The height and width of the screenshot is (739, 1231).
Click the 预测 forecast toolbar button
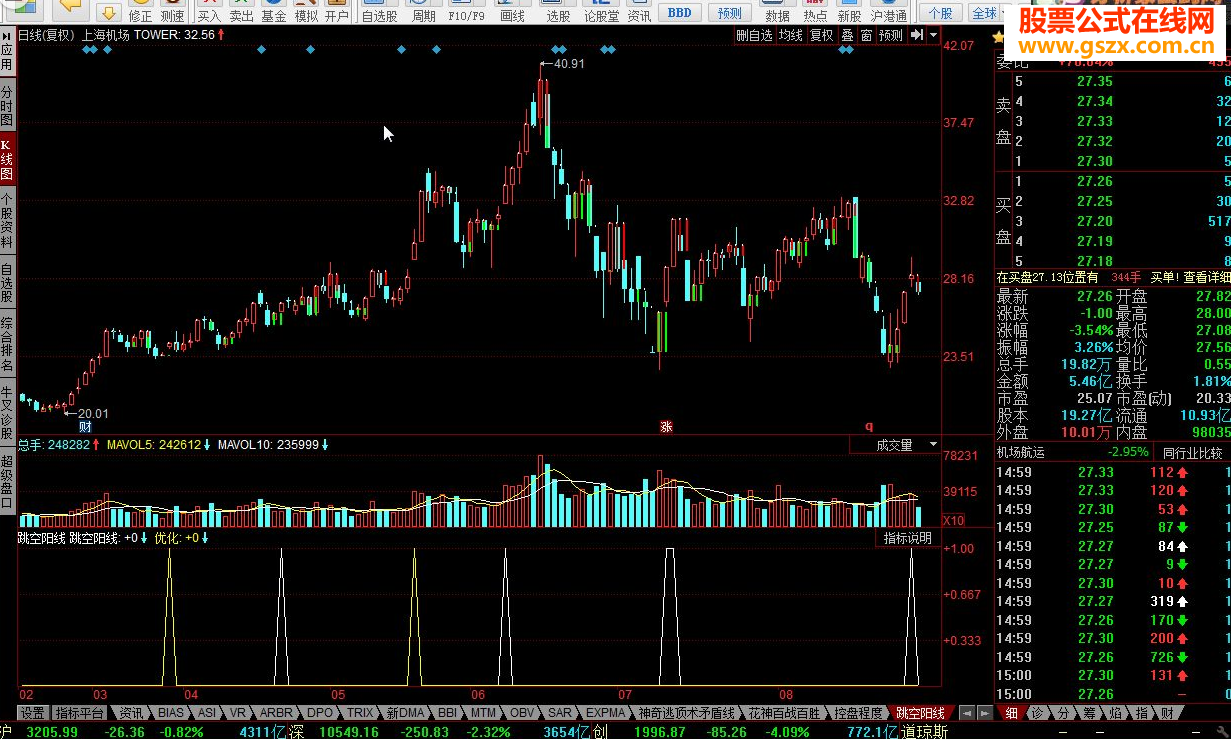click(730, 13)
